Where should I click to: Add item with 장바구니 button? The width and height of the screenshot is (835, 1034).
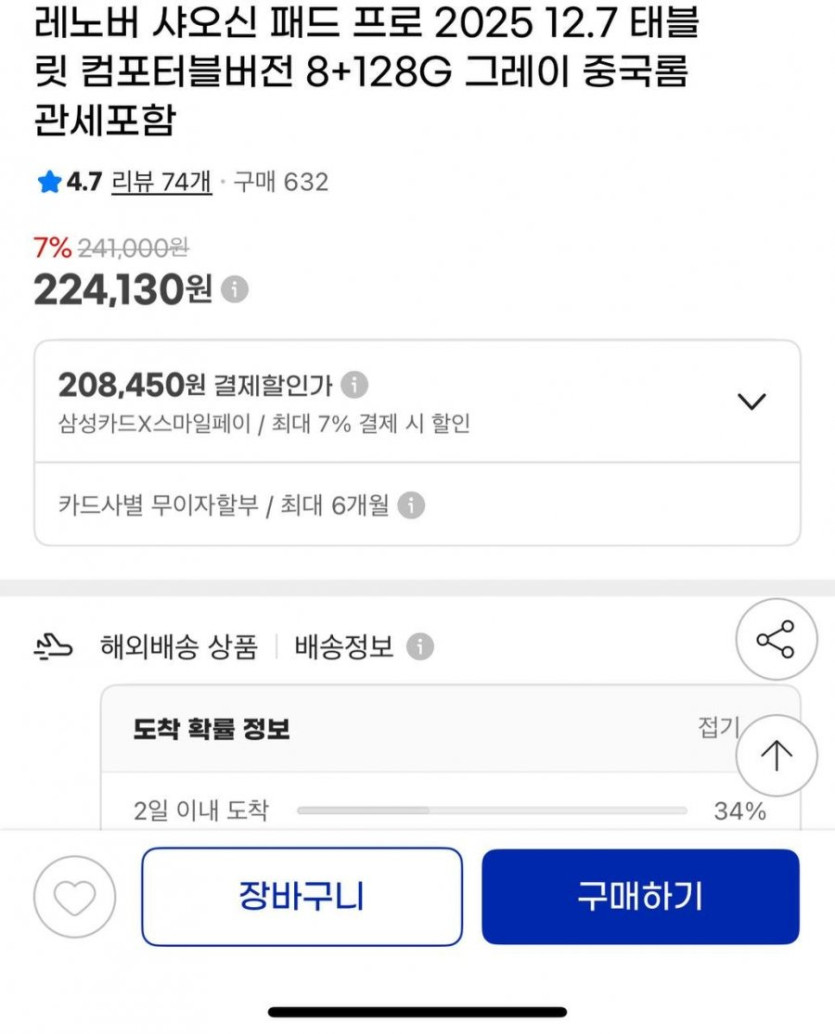point(301,896)
